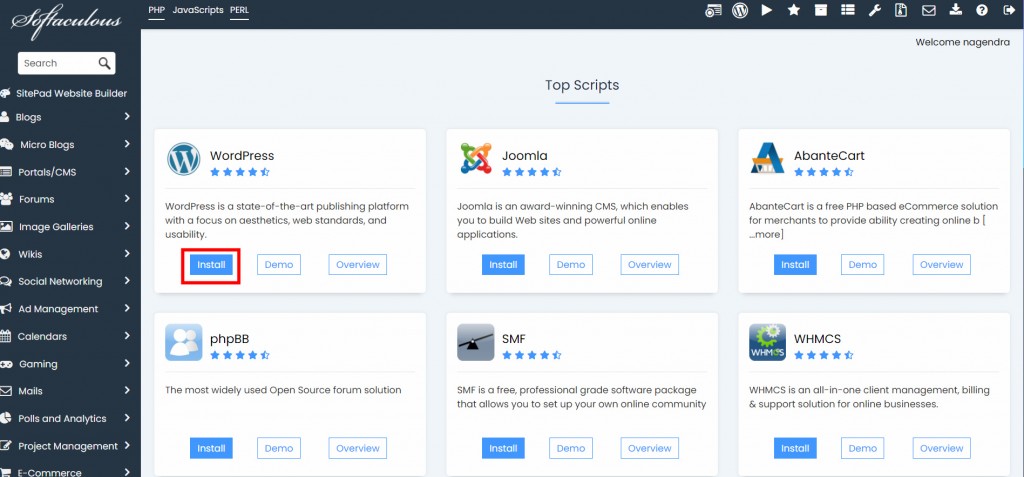Click the task list icon in top bar
1024x477 pixels.
pos(848,10)
